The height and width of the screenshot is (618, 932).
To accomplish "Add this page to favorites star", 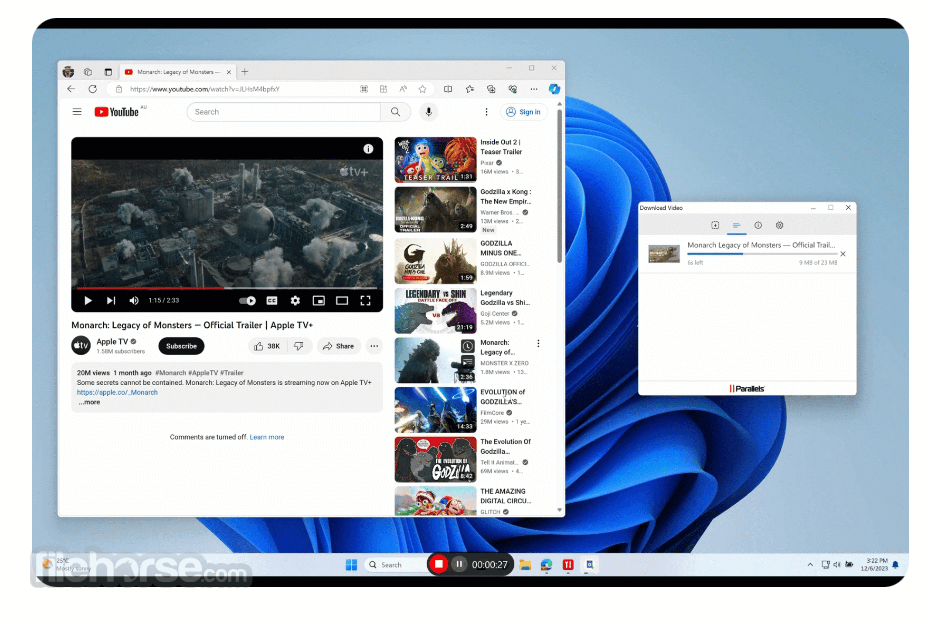I will point(423,89).
